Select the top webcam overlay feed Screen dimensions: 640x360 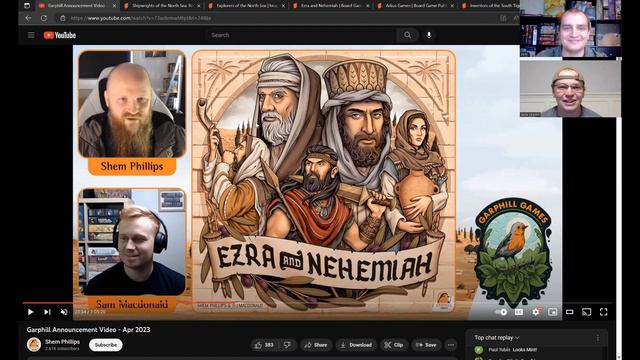point(571,29)
